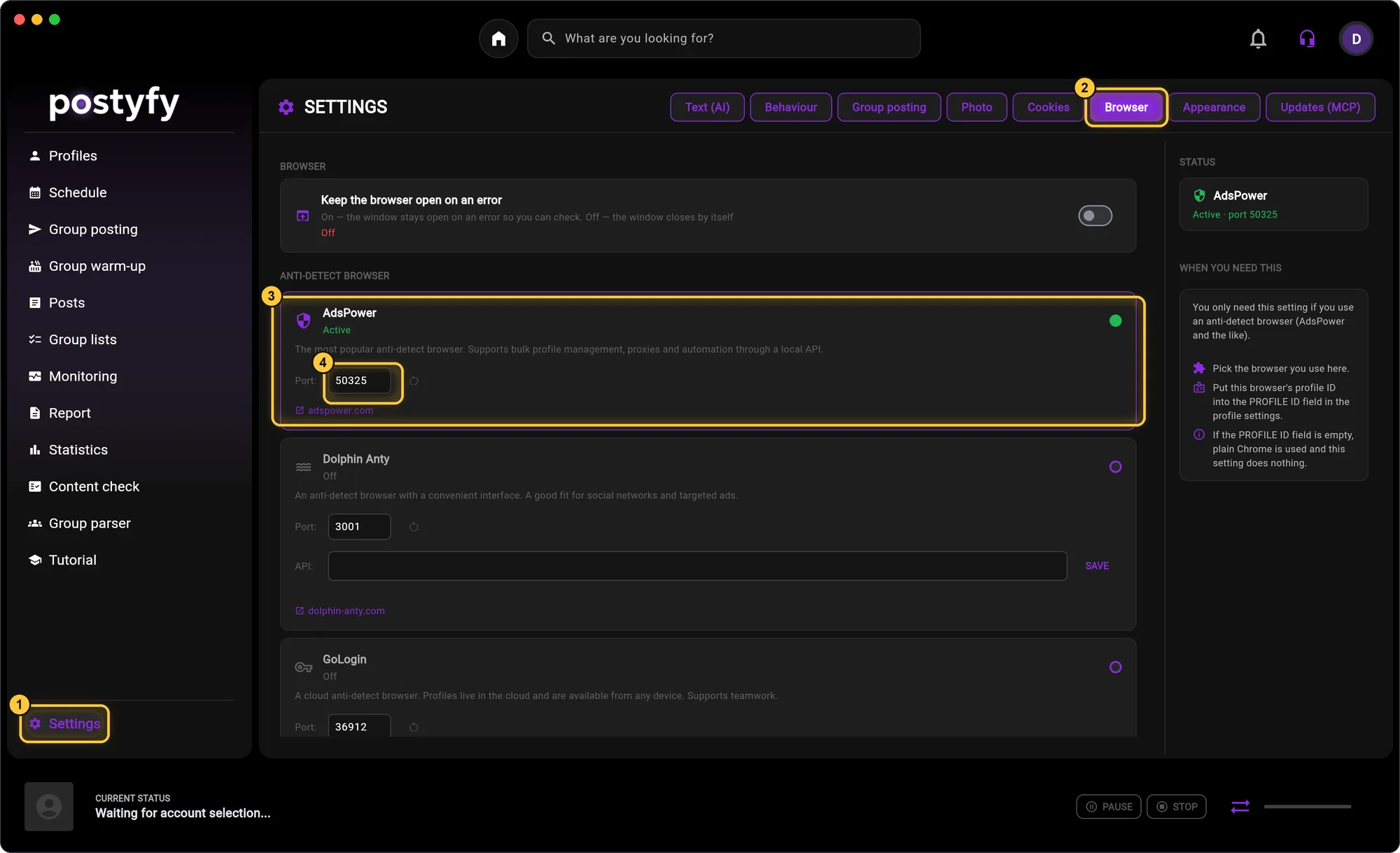
Task: Switch to the Behaviour tab
Action: 791,107
